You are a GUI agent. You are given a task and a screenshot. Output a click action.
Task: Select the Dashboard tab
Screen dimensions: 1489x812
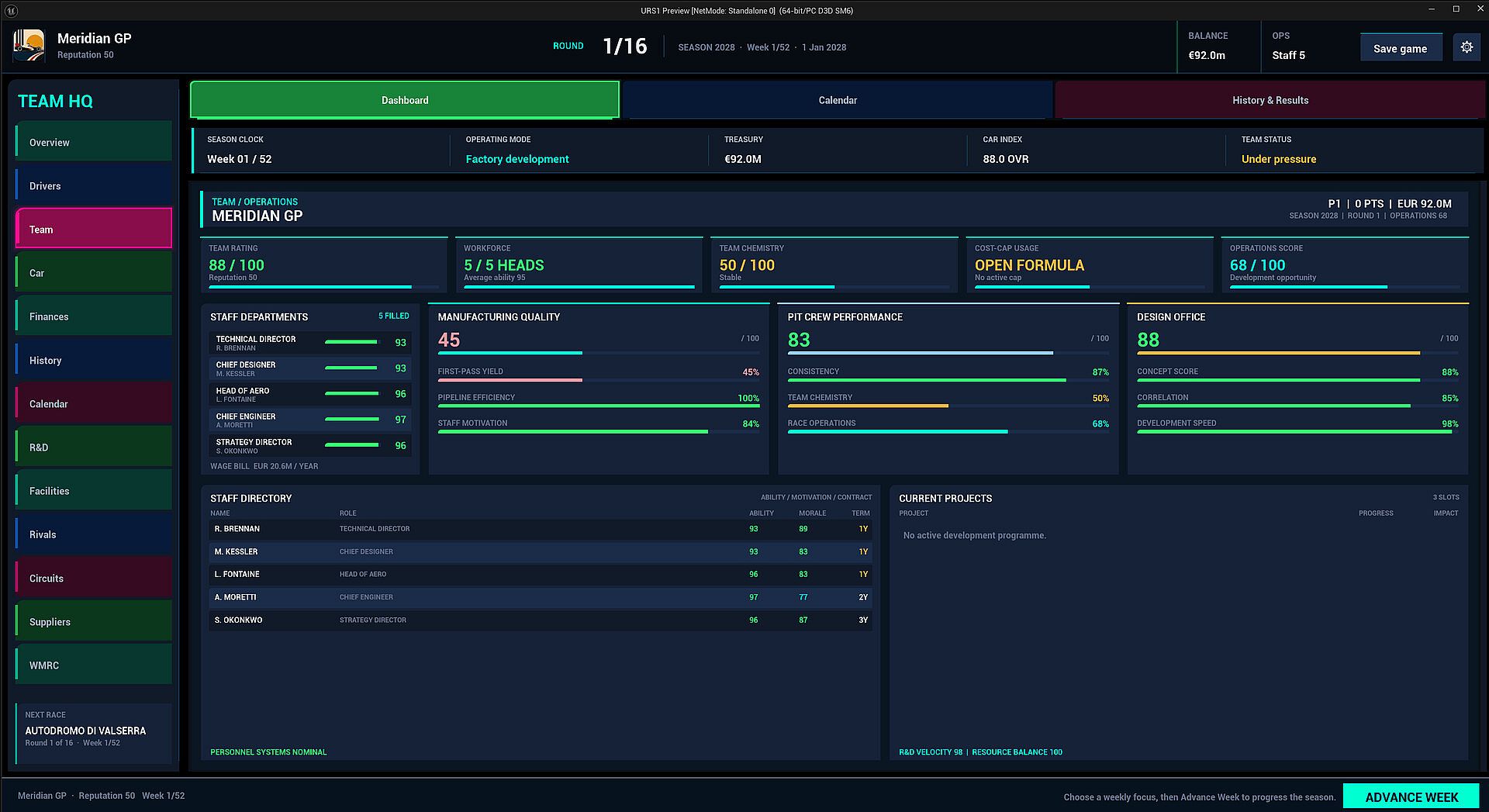[405, 100]
